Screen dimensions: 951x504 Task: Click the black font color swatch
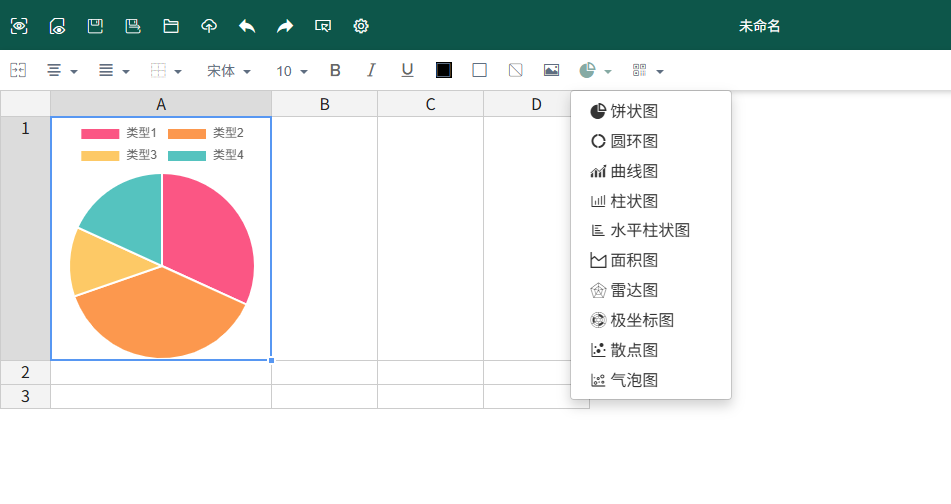click(x=444, y=71)
